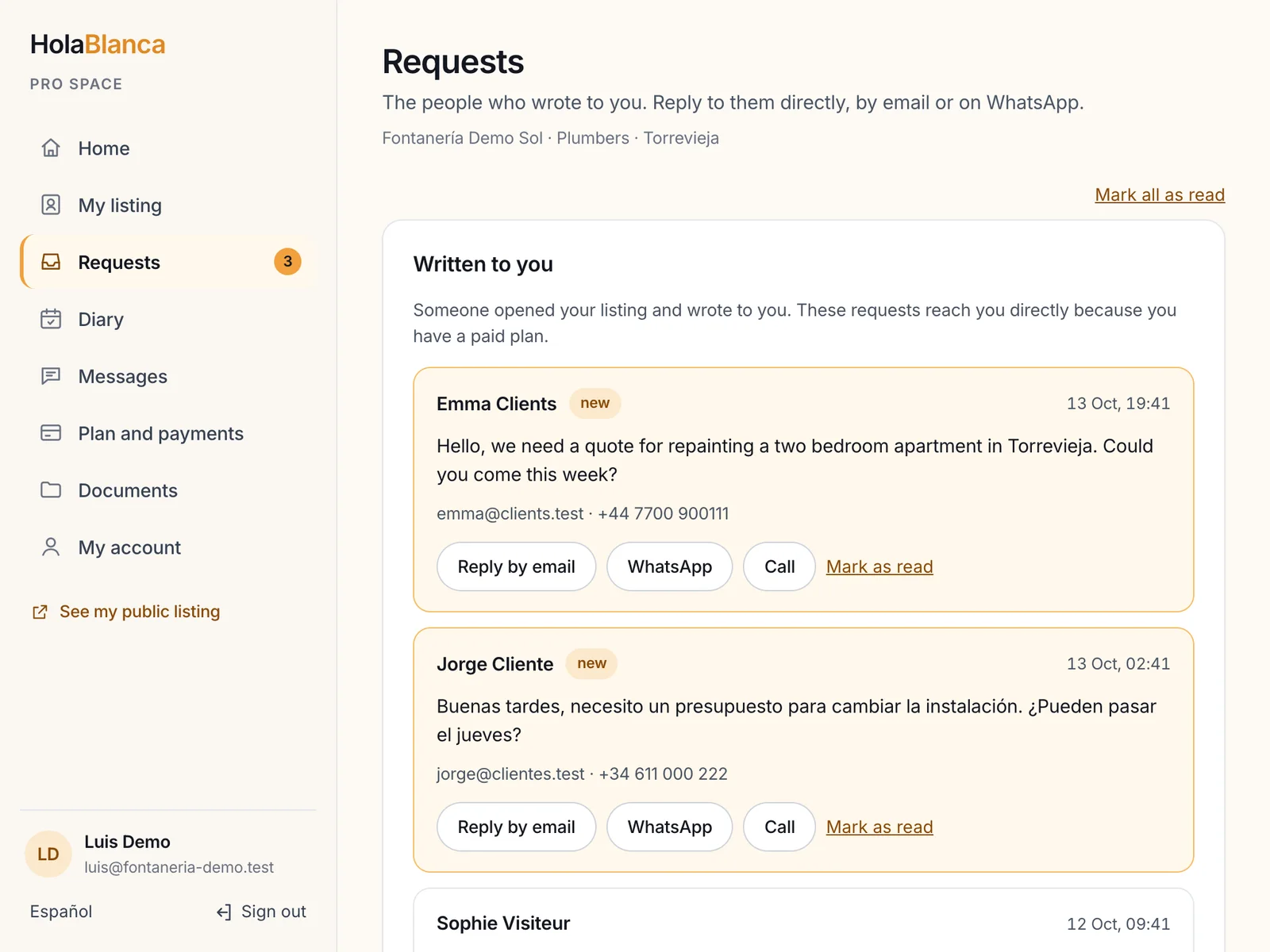The width and height of the screenshot is (1270, 952).
Task: Mark Jorge Cliente request as read
Action: point(879,827)
